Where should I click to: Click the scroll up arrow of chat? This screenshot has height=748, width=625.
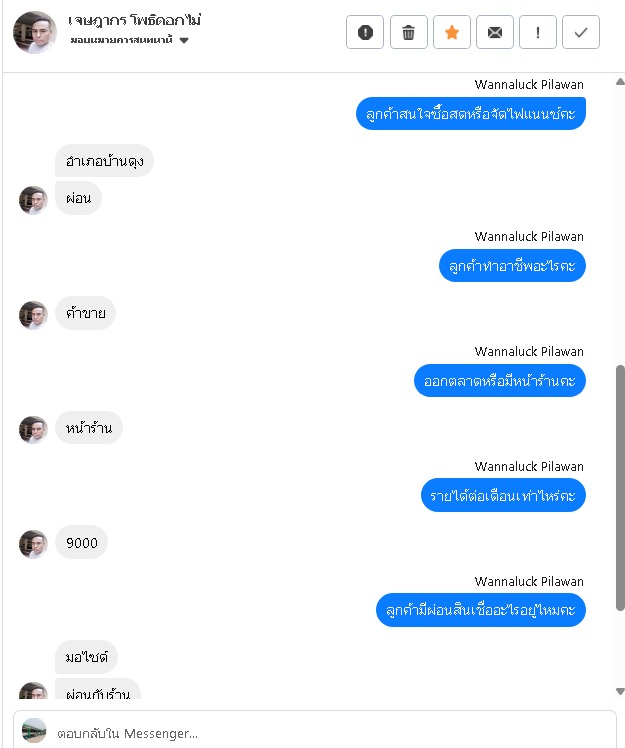pyautogui.click(x=620, y=82)
